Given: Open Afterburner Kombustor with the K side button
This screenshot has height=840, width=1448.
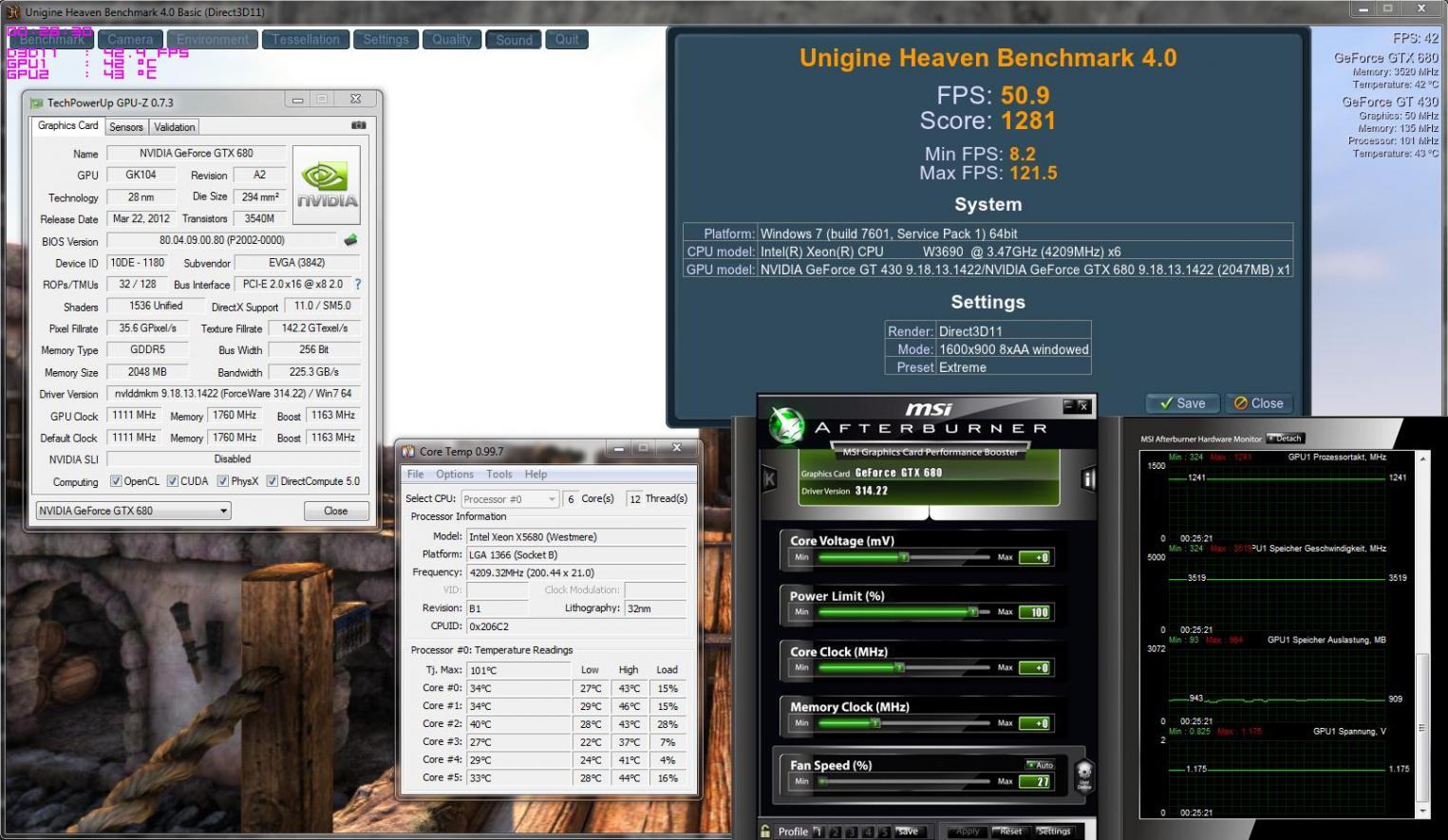Looking at the screenshot, I should (769, 478).
